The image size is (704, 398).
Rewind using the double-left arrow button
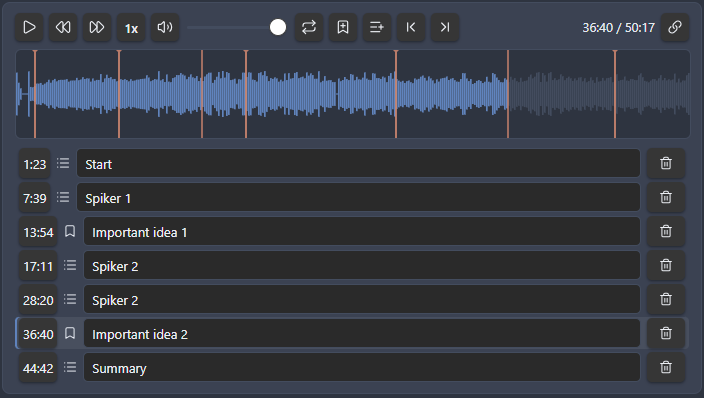click(63, 27)
